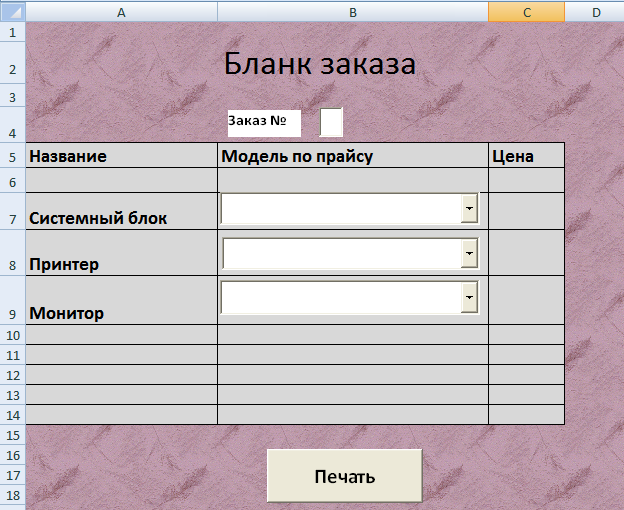Select column B header
Viewport: 624px width, 510px height.
click(353, 12)
